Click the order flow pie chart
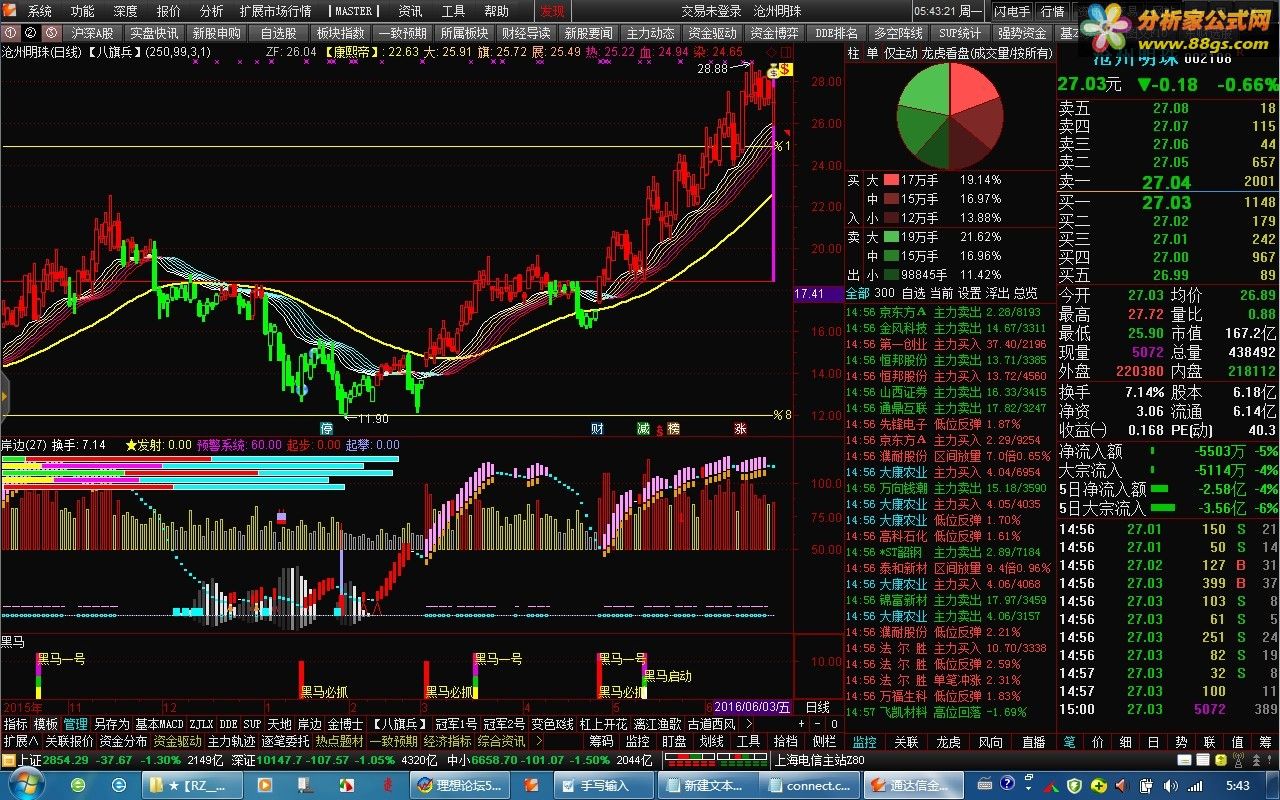The width and height of the screenshot is (1280, 800). pos(949,117)
